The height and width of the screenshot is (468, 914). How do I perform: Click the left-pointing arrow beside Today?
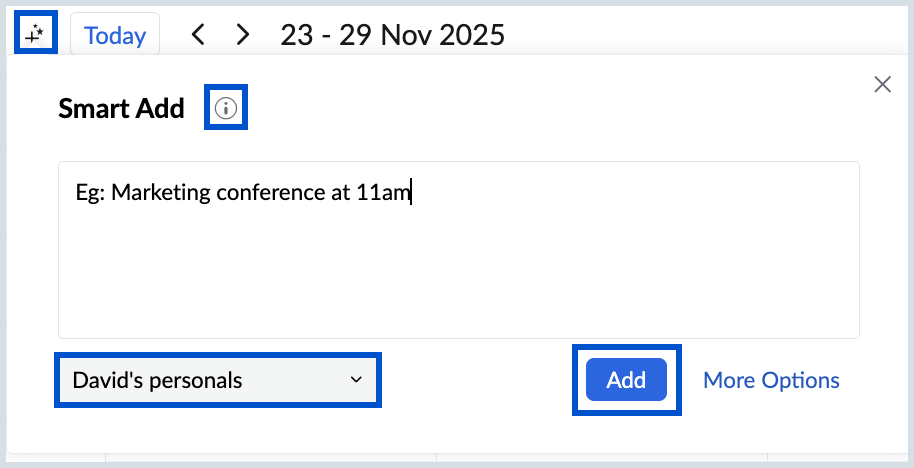198,36
